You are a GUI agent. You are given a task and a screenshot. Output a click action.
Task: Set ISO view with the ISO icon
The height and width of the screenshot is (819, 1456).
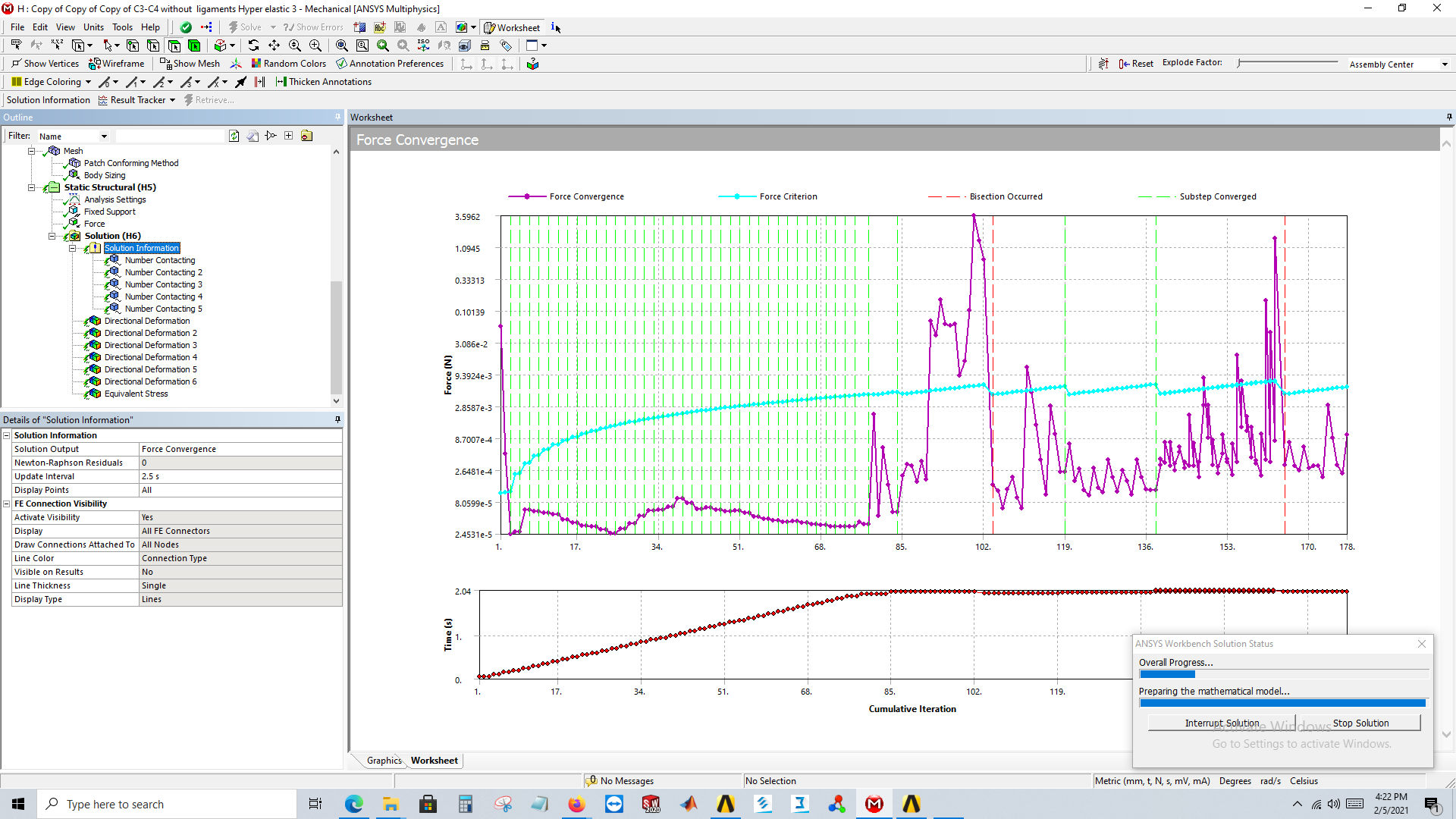point(423,45)
